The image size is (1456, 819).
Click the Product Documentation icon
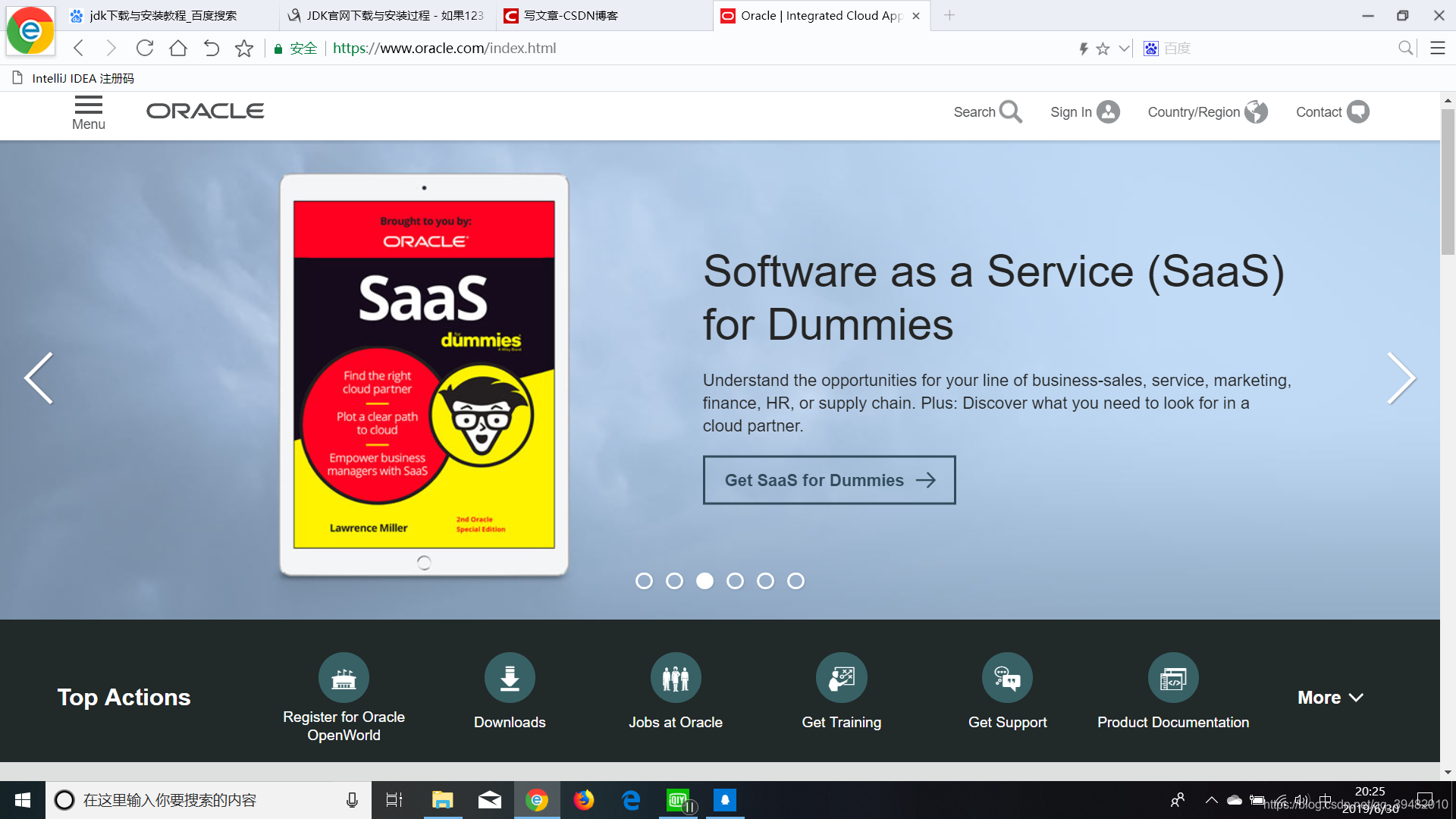click(1173, 677)
